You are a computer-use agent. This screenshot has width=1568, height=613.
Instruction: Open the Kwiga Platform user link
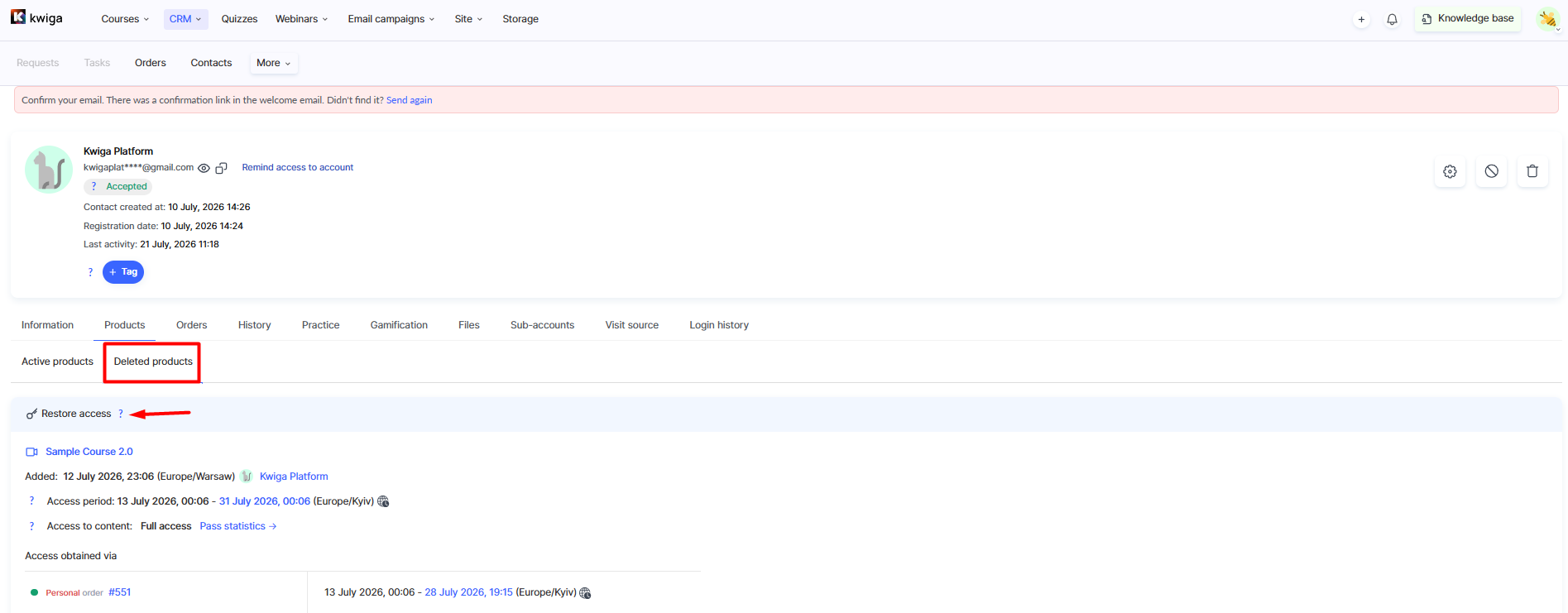(x=294, y=477)
